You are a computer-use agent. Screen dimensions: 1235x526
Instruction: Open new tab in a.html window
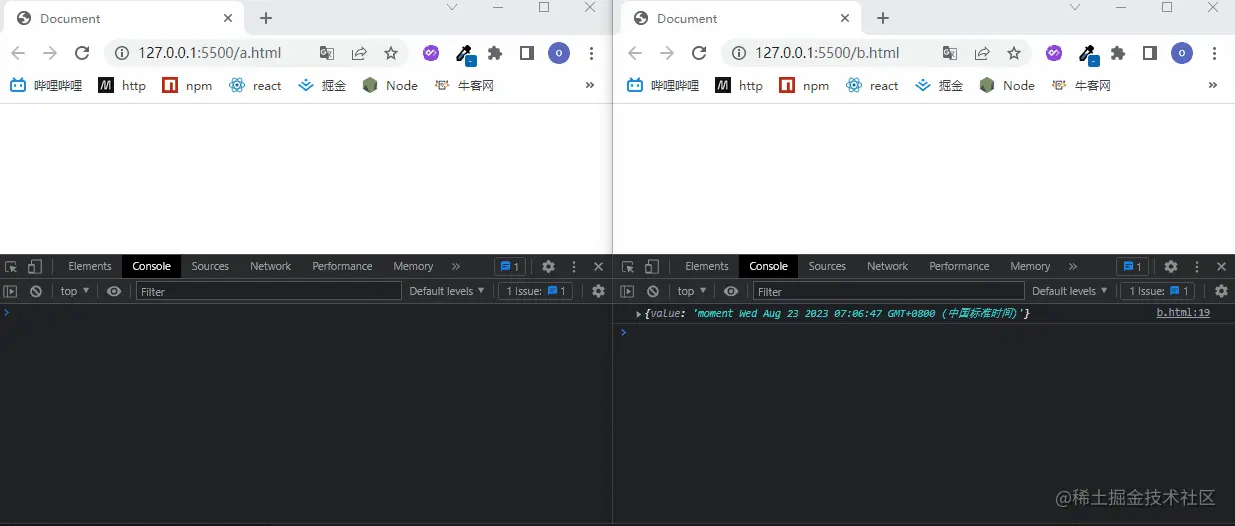pyautogui.click(x=265, y=18)
